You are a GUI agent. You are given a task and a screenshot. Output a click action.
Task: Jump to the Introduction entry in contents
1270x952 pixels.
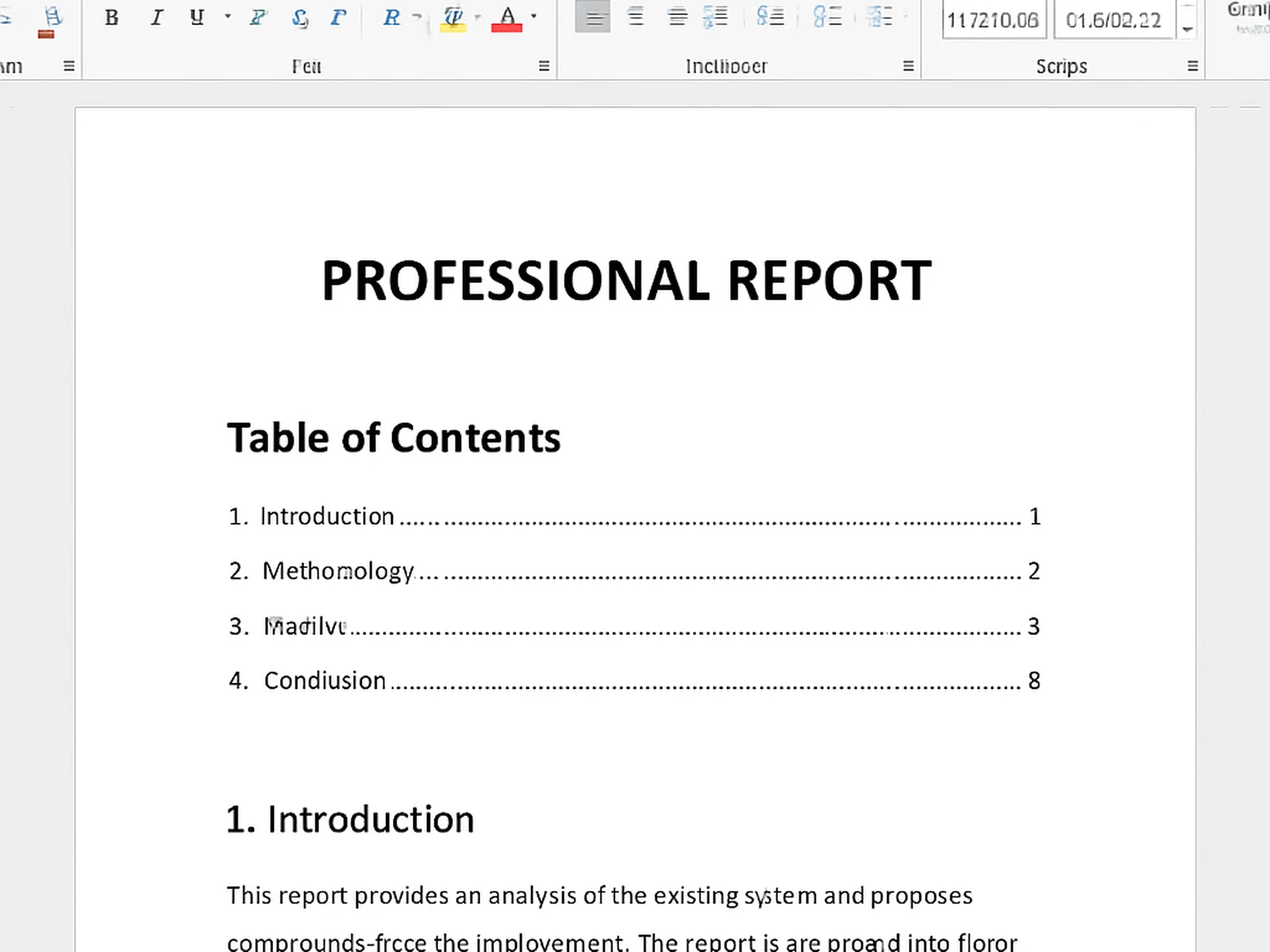point(328,516)
